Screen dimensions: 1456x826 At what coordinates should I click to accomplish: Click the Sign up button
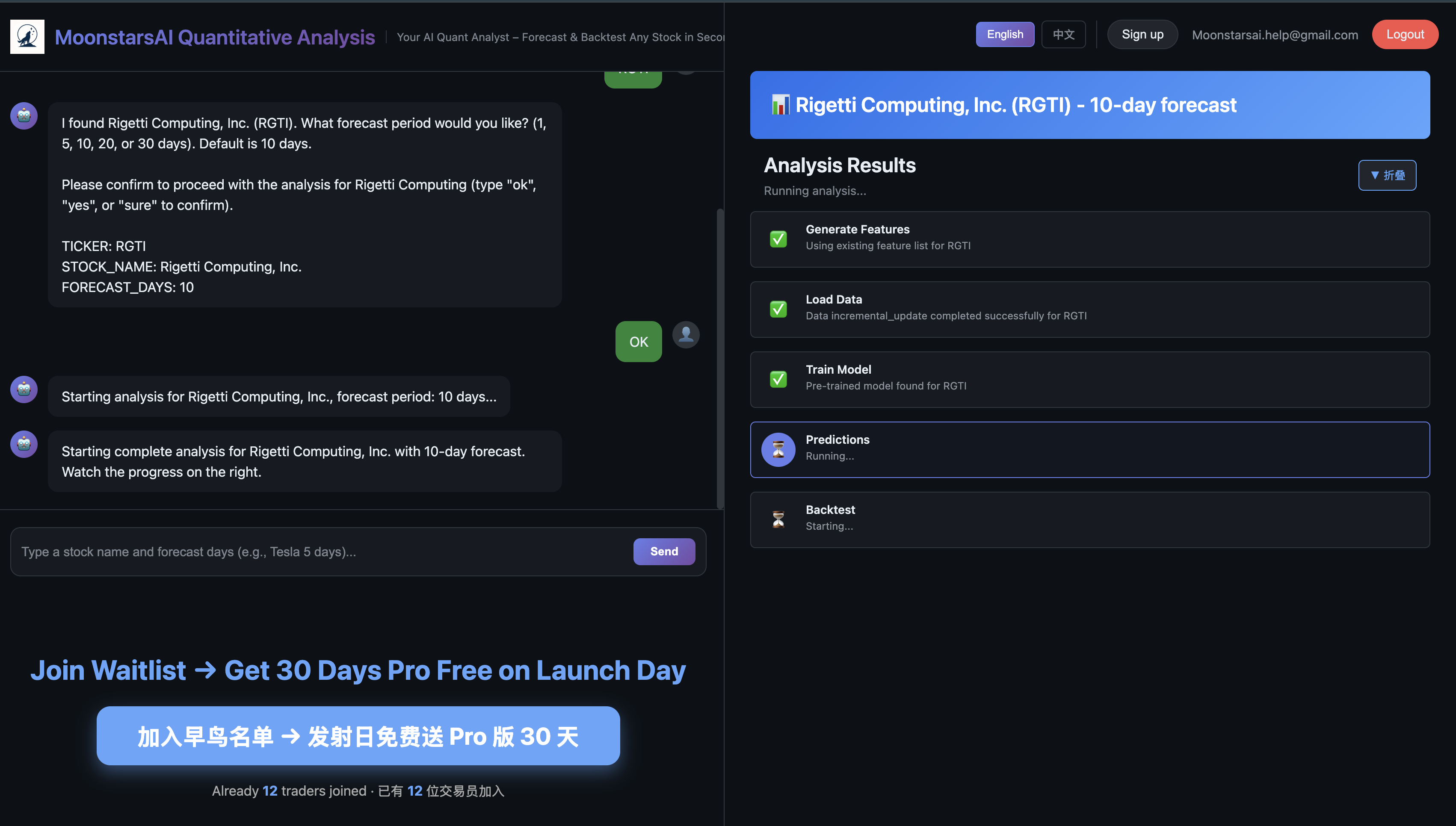pos(1141,34)
